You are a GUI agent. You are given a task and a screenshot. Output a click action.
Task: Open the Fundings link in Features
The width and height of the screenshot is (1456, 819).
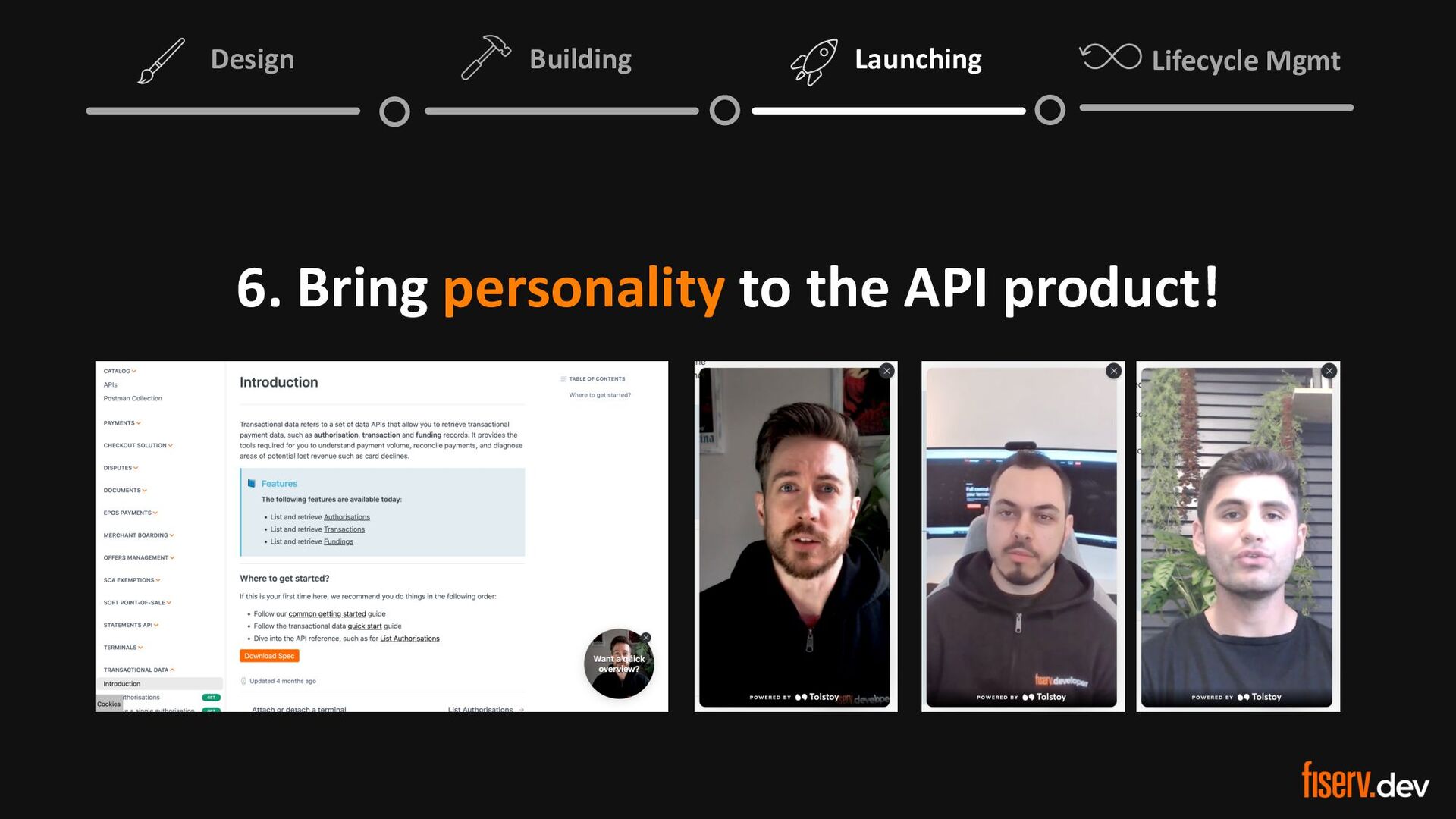pos(338,541)
